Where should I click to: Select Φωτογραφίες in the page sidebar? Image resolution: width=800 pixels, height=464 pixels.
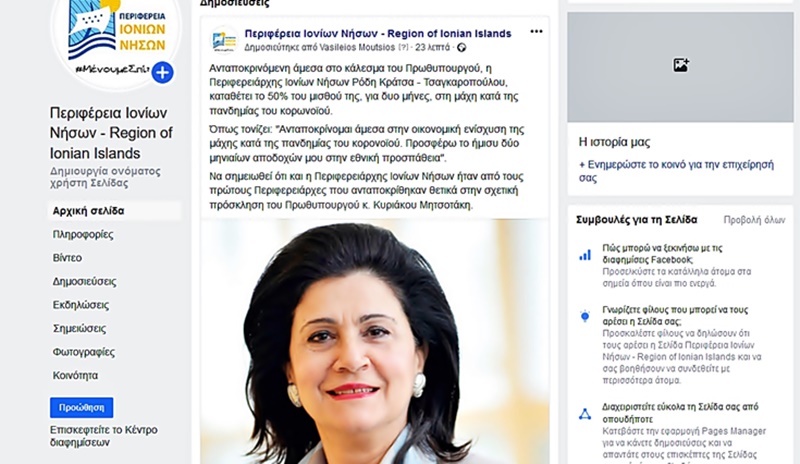coord(83,352)
